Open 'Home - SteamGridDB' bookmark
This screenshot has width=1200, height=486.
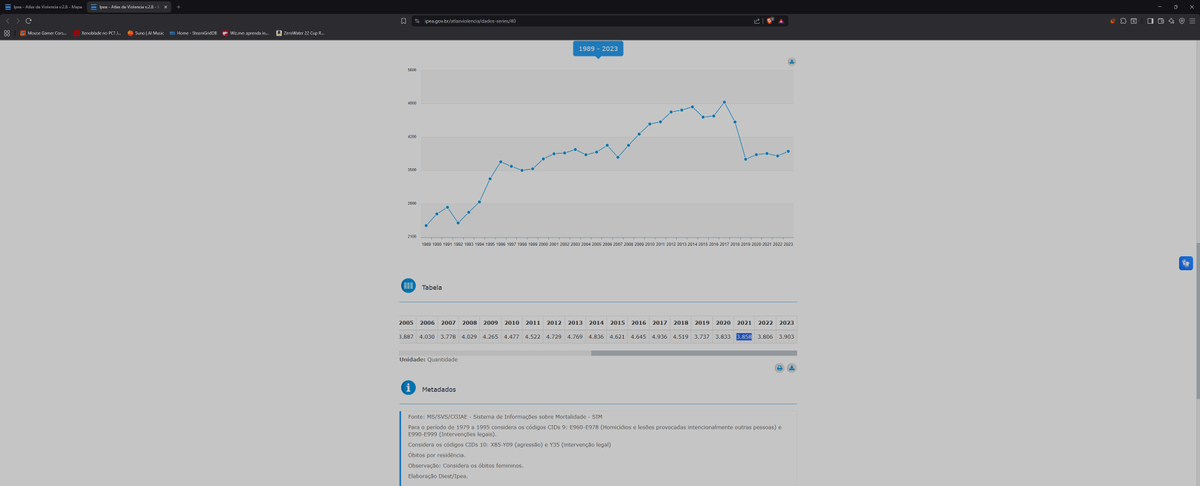click(x=193, y=33)
